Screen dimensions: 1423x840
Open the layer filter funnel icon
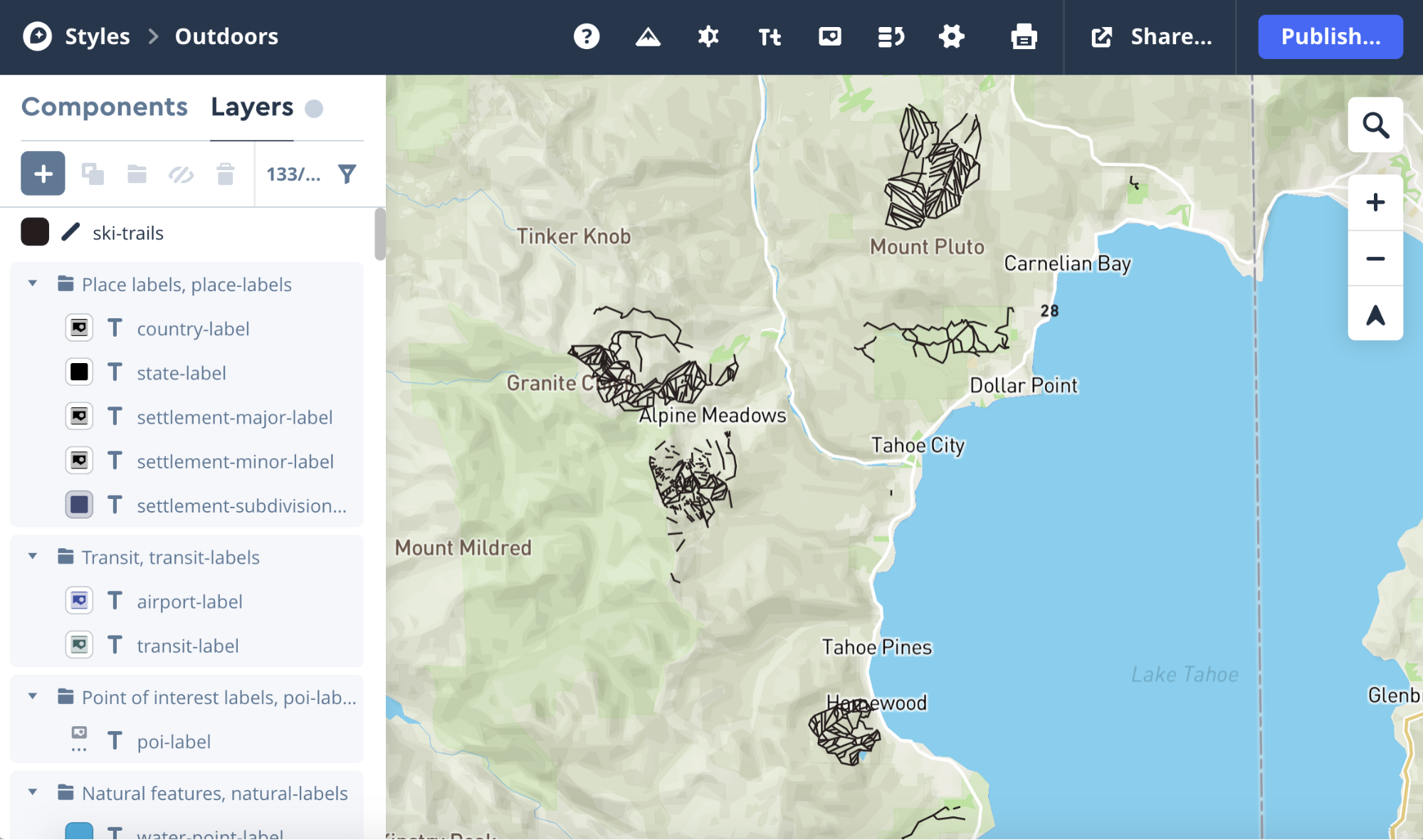coord(347,174)
